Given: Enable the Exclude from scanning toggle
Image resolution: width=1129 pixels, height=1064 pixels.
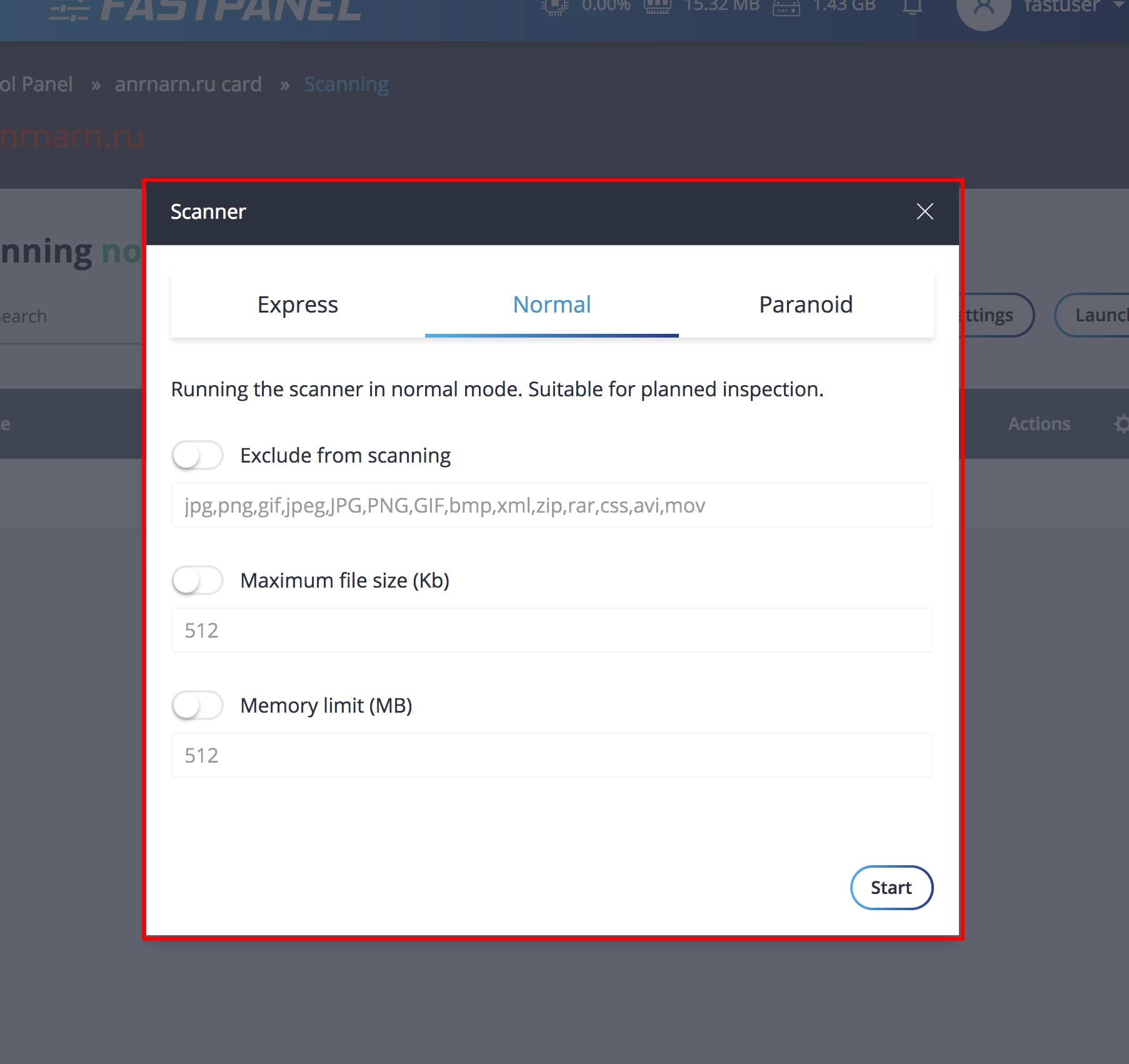Looking at the screenshot, I should click(x=198, y=455).
